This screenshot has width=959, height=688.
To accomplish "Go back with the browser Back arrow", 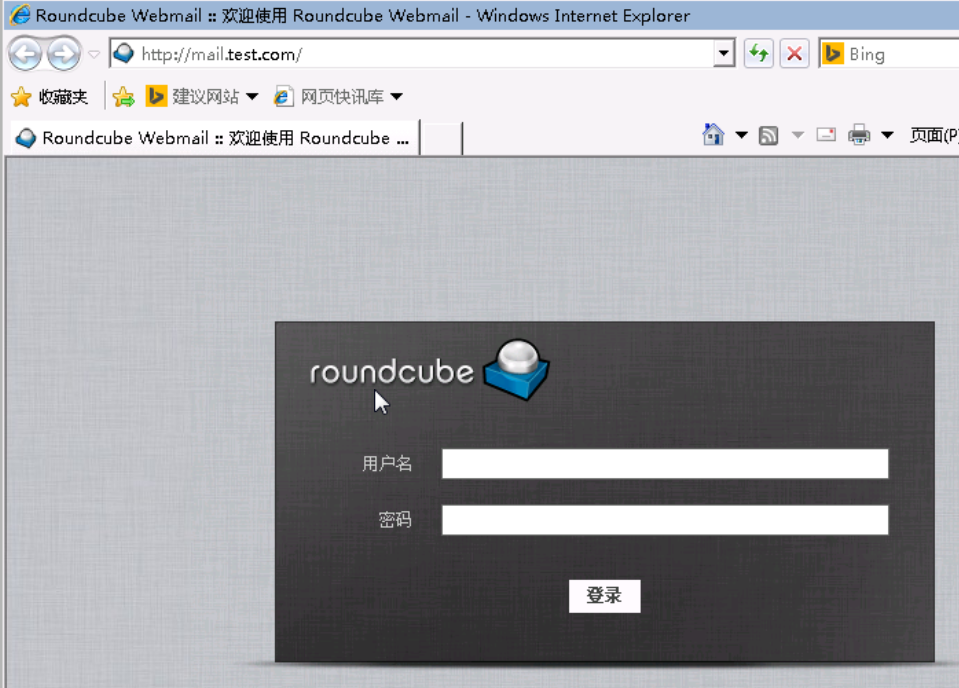I will pos(25,54).
